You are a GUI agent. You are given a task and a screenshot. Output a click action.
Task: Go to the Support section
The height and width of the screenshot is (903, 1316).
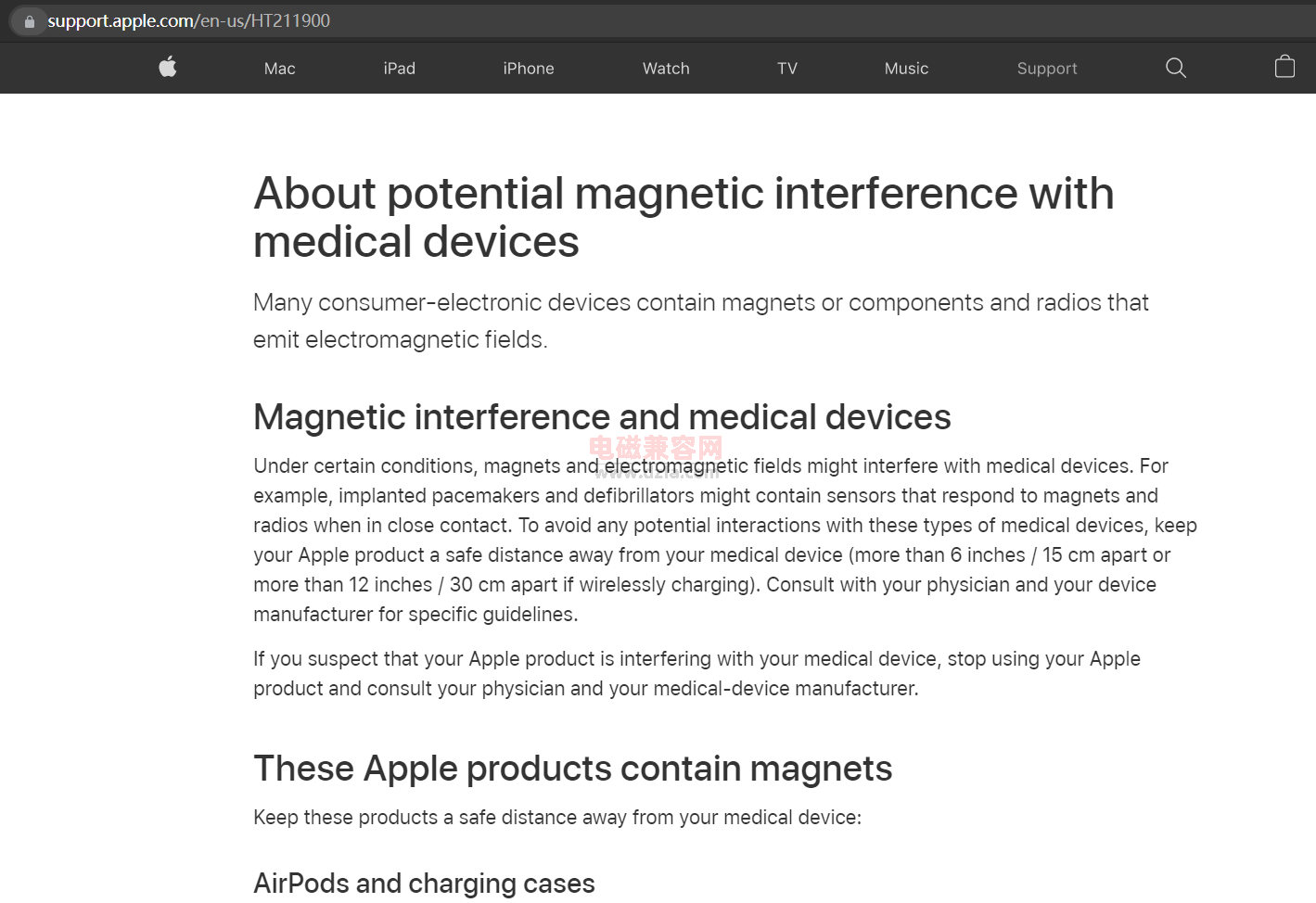click(1047, 69)
